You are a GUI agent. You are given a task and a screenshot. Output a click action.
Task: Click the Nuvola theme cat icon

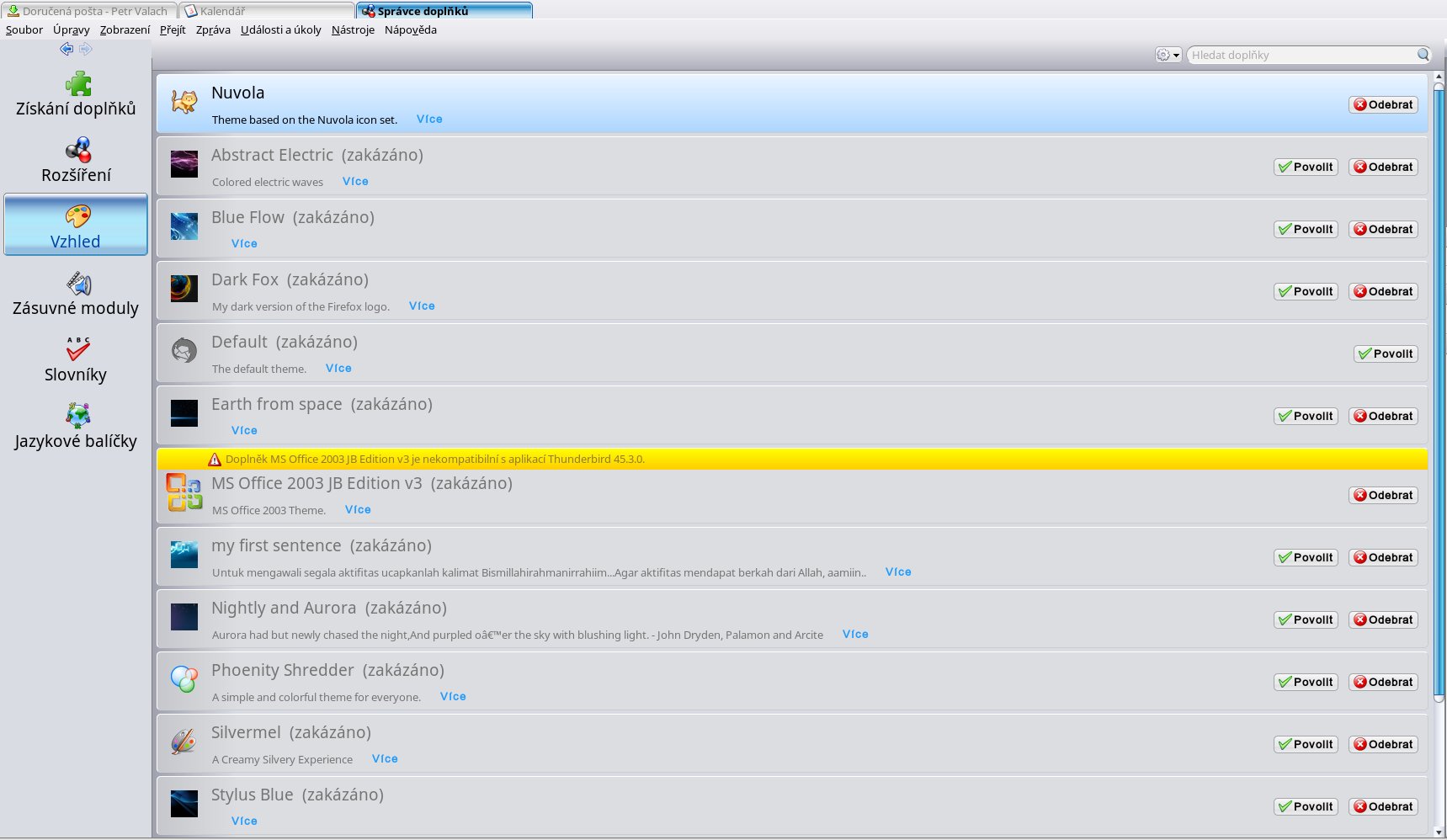[x=184, y=102]
